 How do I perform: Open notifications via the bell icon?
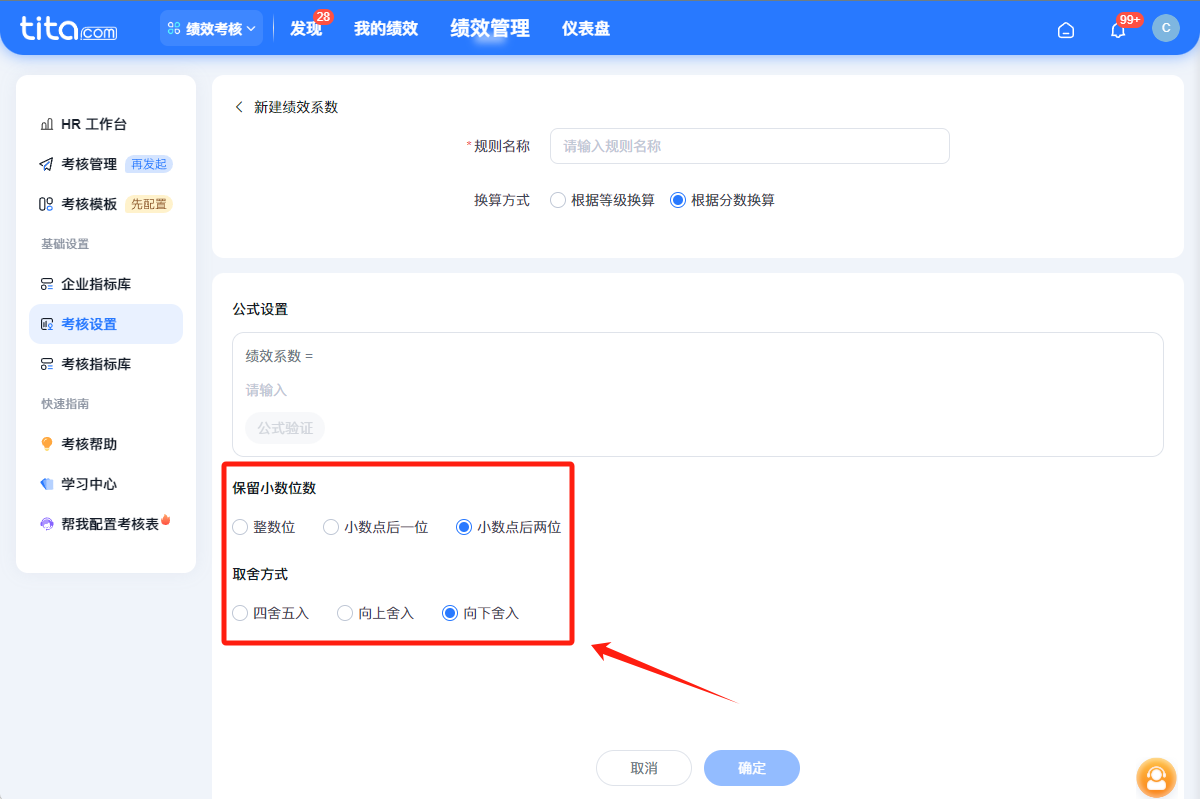point(1117,30)
